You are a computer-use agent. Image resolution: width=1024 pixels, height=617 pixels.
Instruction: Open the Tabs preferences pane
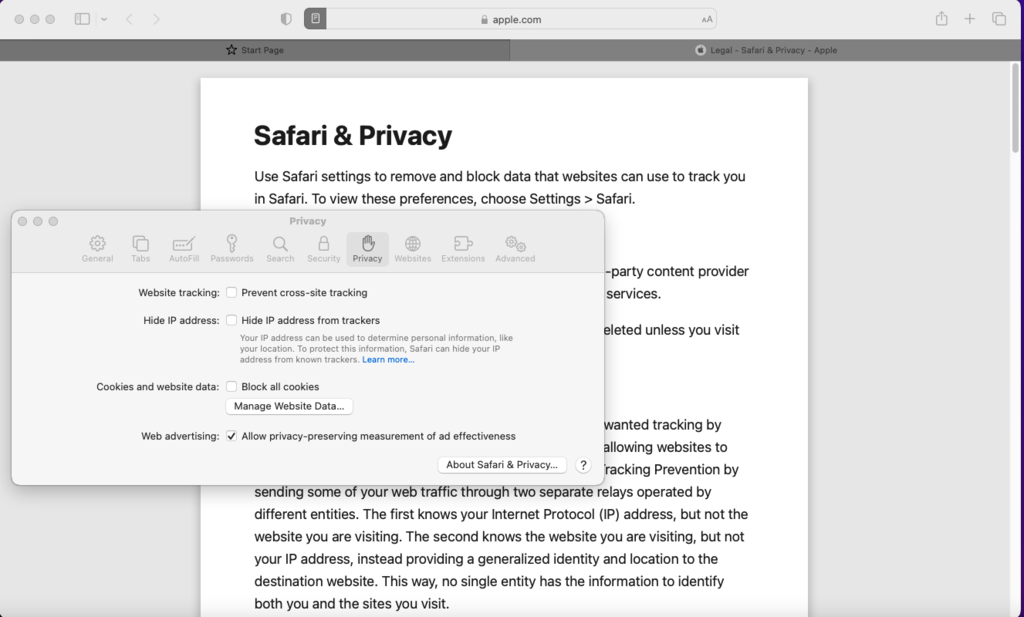pos(140,249)
